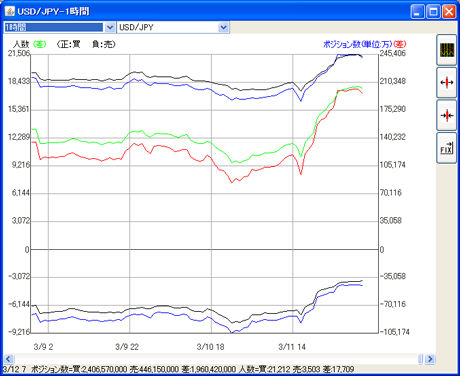Click the 18,433 left axis label
460x376 pixels.
coord(19,81)
